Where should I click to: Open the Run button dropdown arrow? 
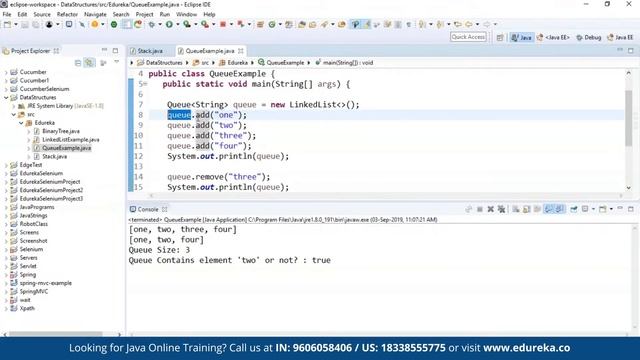coord(177,24)
